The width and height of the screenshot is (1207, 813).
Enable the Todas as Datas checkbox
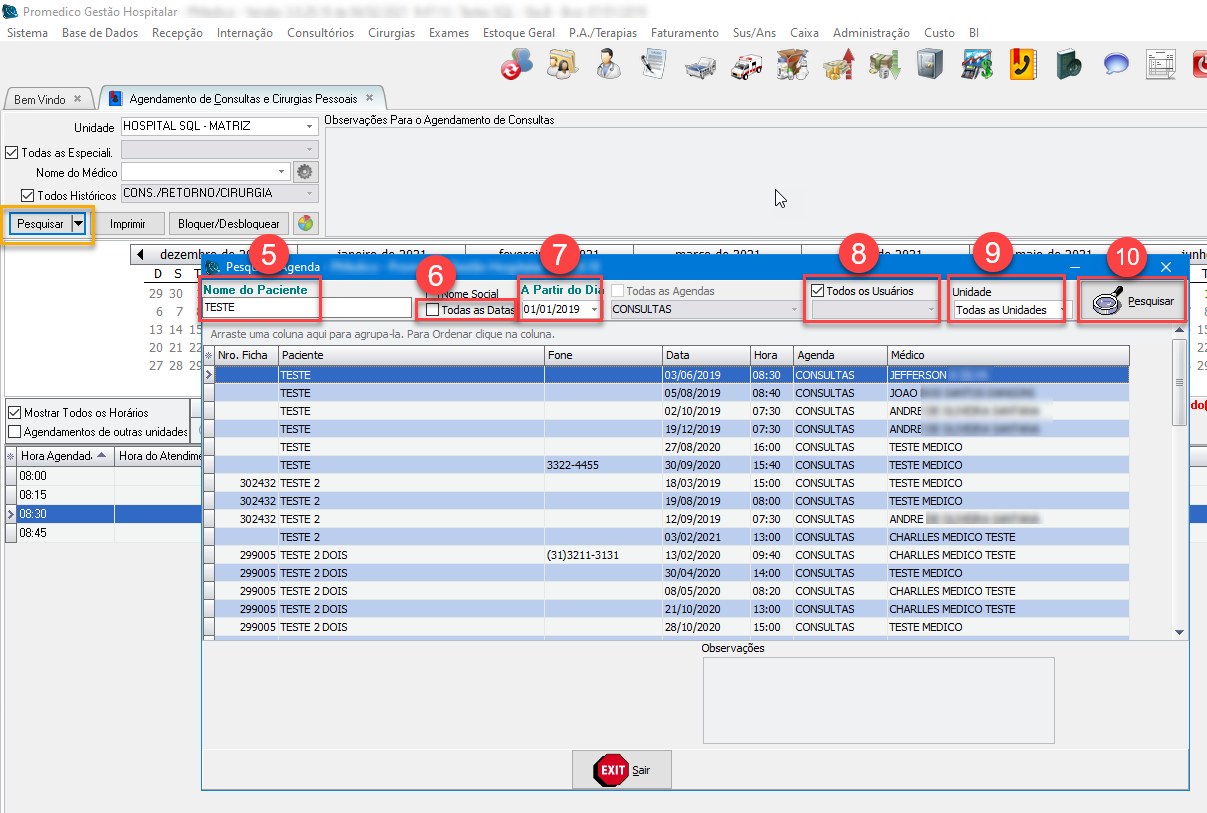tap(432, 310)
